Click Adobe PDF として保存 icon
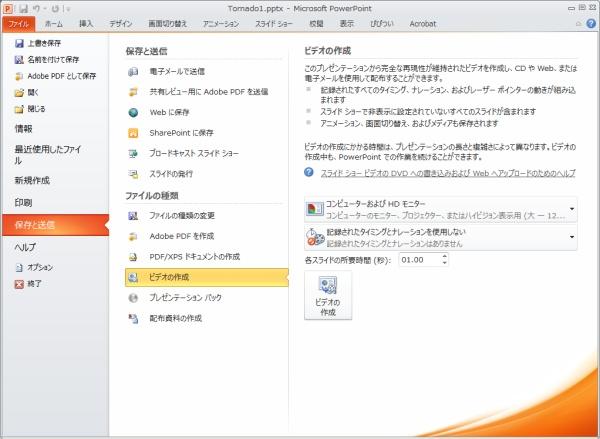This screenshot has height=439, width=600. coord(19,76)
